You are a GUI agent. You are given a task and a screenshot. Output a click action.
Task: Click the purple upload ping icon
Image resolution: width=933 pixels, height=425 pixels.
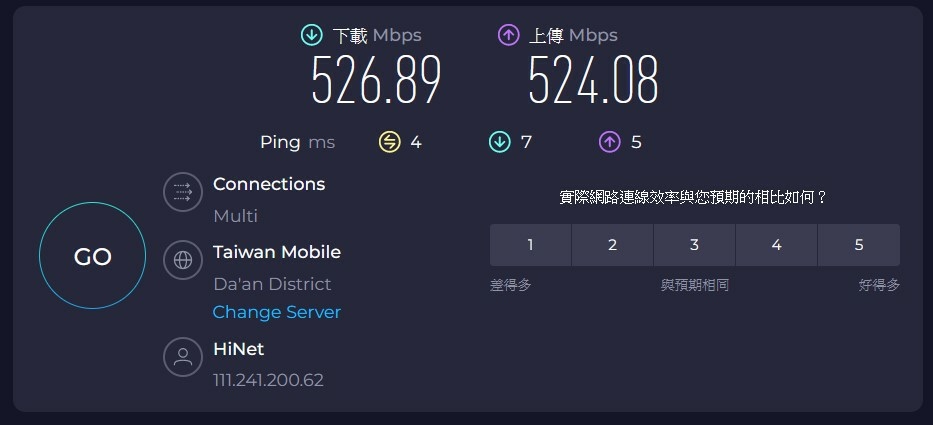tap(609, 142)
